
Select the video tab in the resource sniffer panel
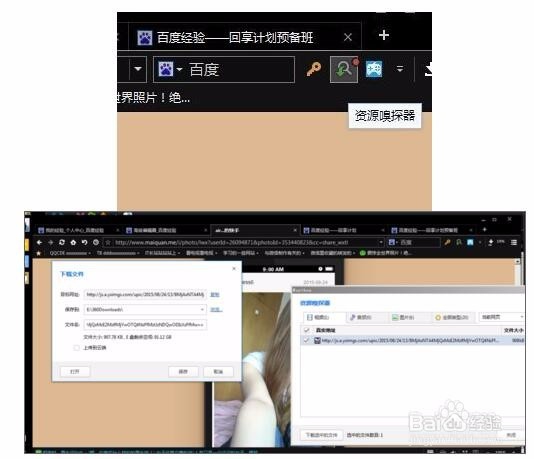[x=324, y=317]
